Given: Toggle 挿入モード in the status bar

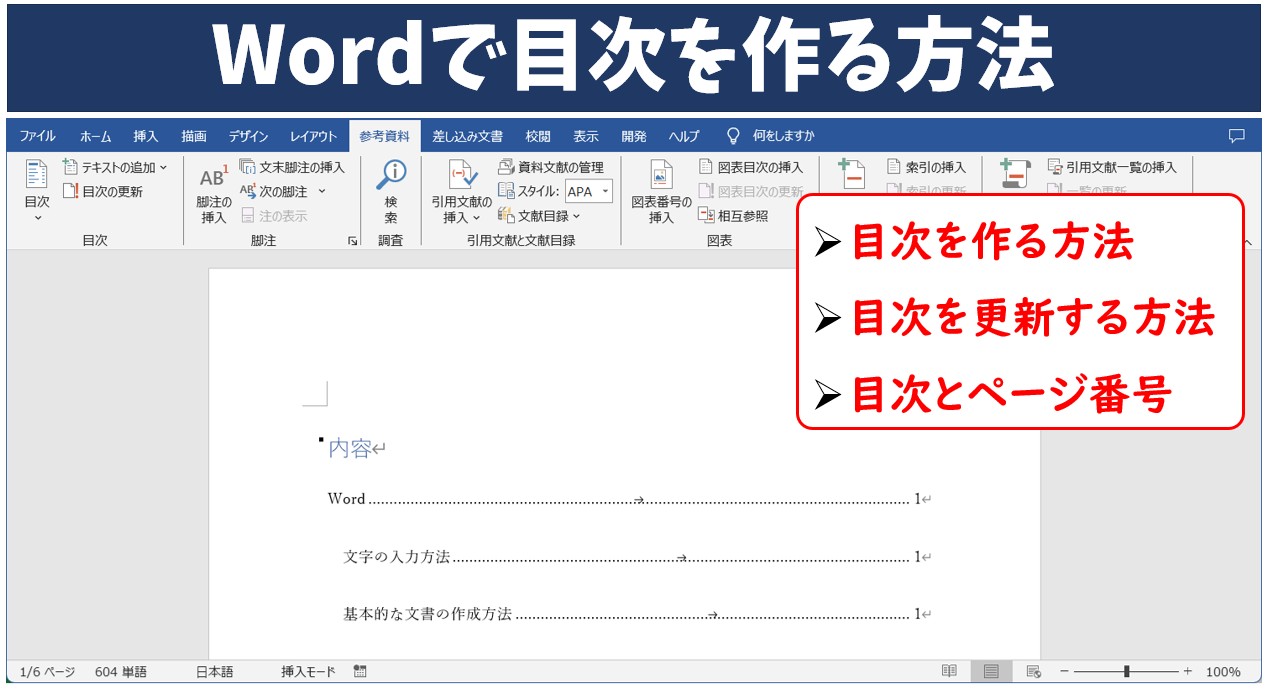Looking at the screenshot, I should [308, 672].
